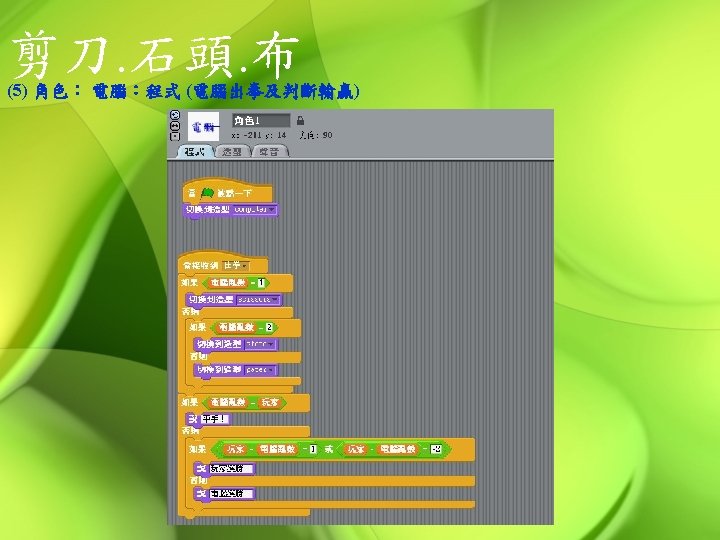This screenshot has height=540, width=720.
Task: Click the 平手! say text field
Action: click(216, 419)
